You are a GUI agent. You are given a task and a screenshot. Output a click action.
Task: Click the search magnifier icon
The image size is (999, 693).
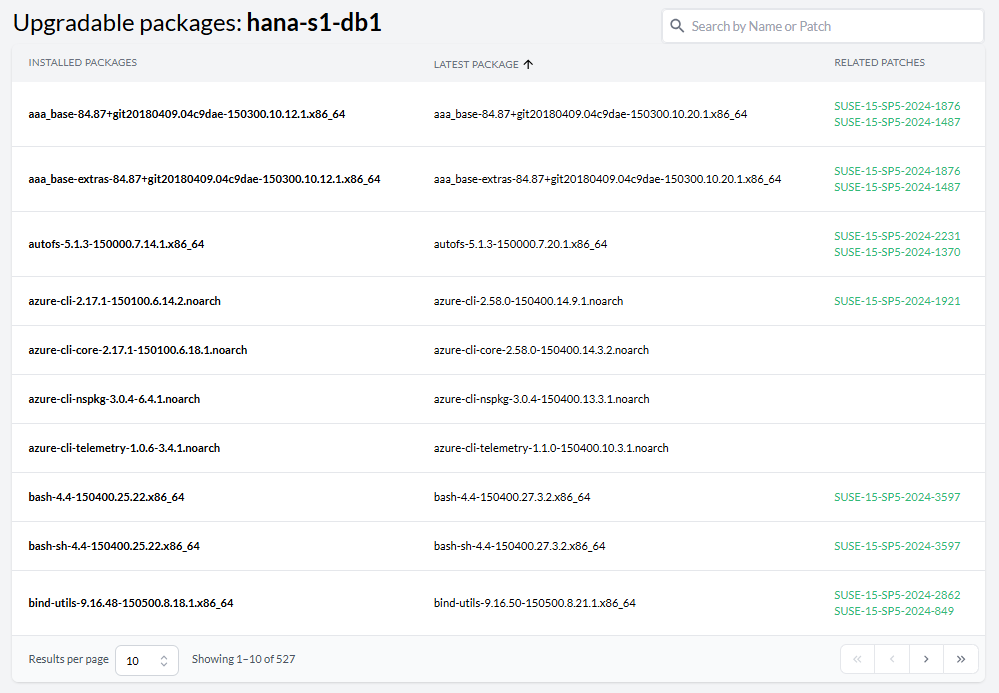pos(677,27)
